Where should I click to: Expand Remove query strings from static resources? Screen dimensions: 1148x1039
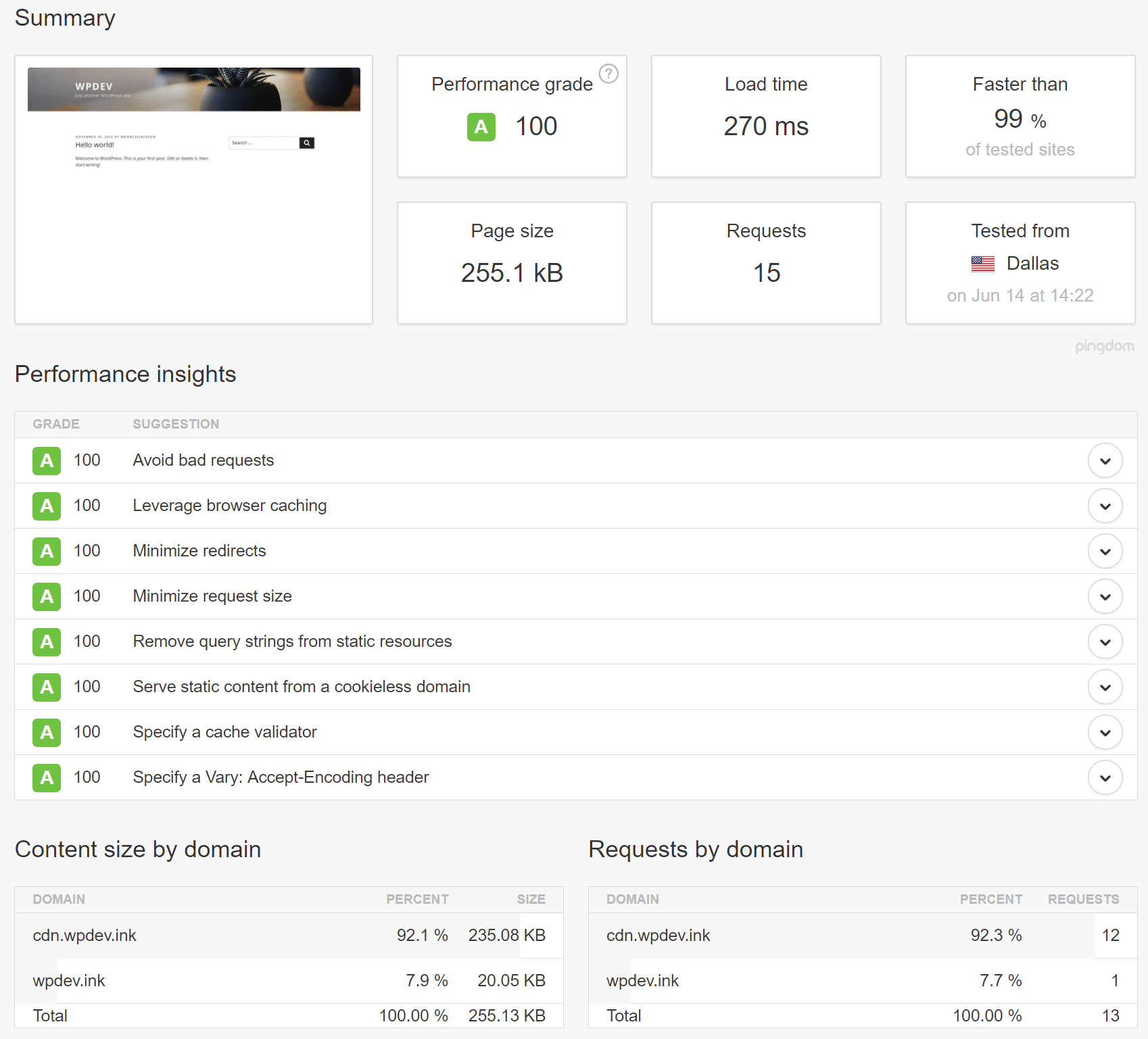(x=1105, y=642)
